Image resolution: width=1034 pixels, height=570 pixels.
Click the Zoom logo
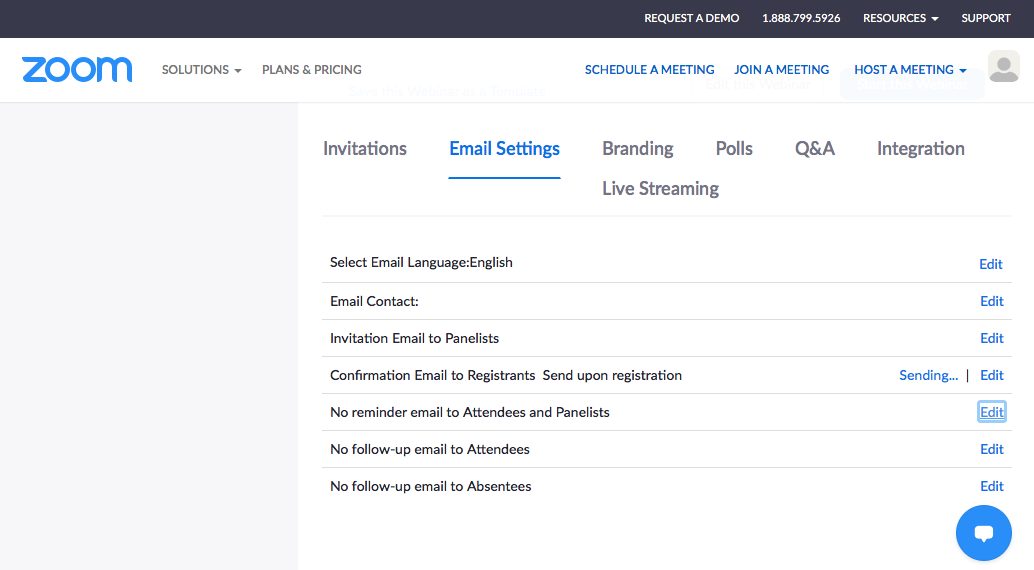click(x=77, y=69)
